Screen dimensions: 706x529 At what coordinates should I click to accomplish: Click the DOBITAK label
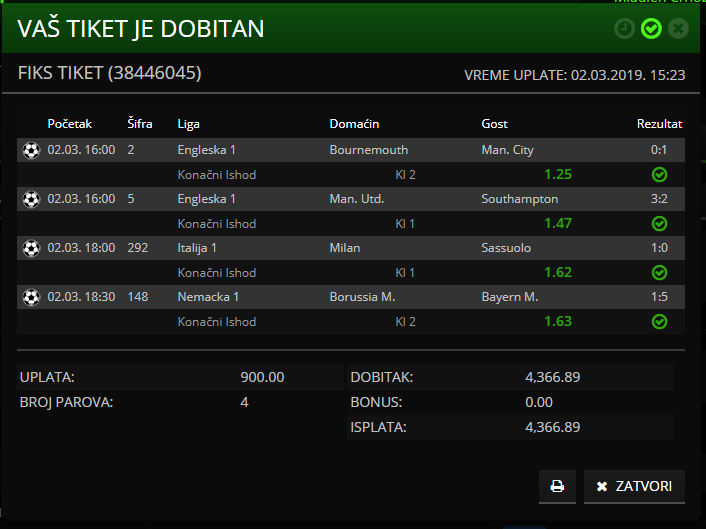click(381, 377)
